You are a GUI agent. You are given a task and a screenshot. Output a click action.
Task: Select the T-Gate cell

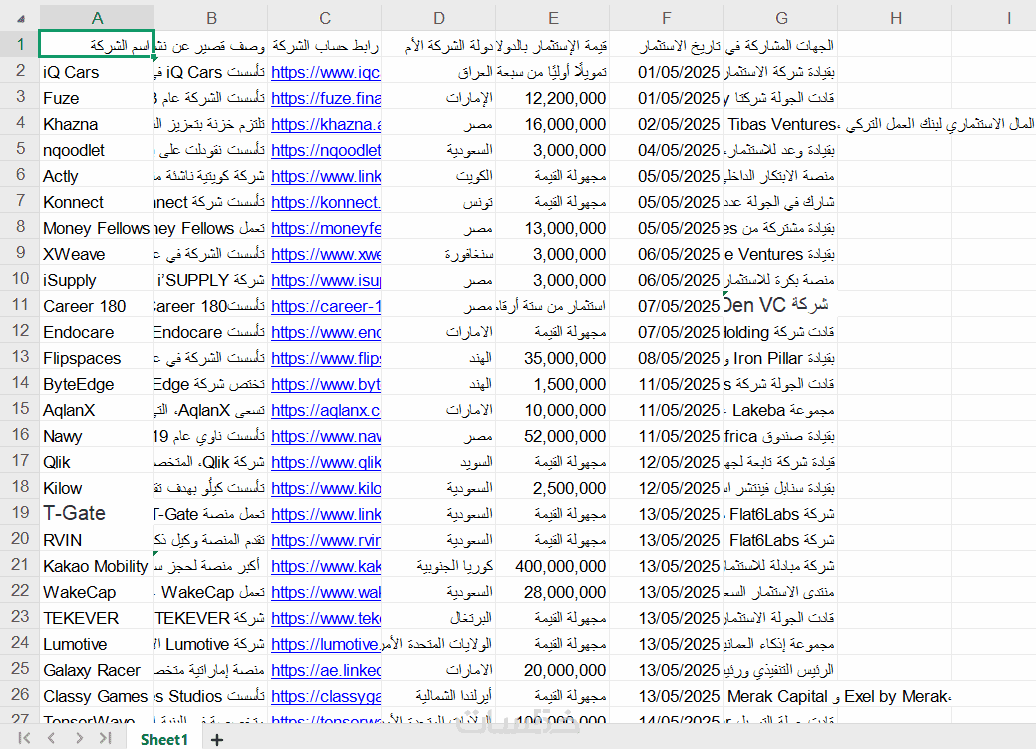point(97,513)
